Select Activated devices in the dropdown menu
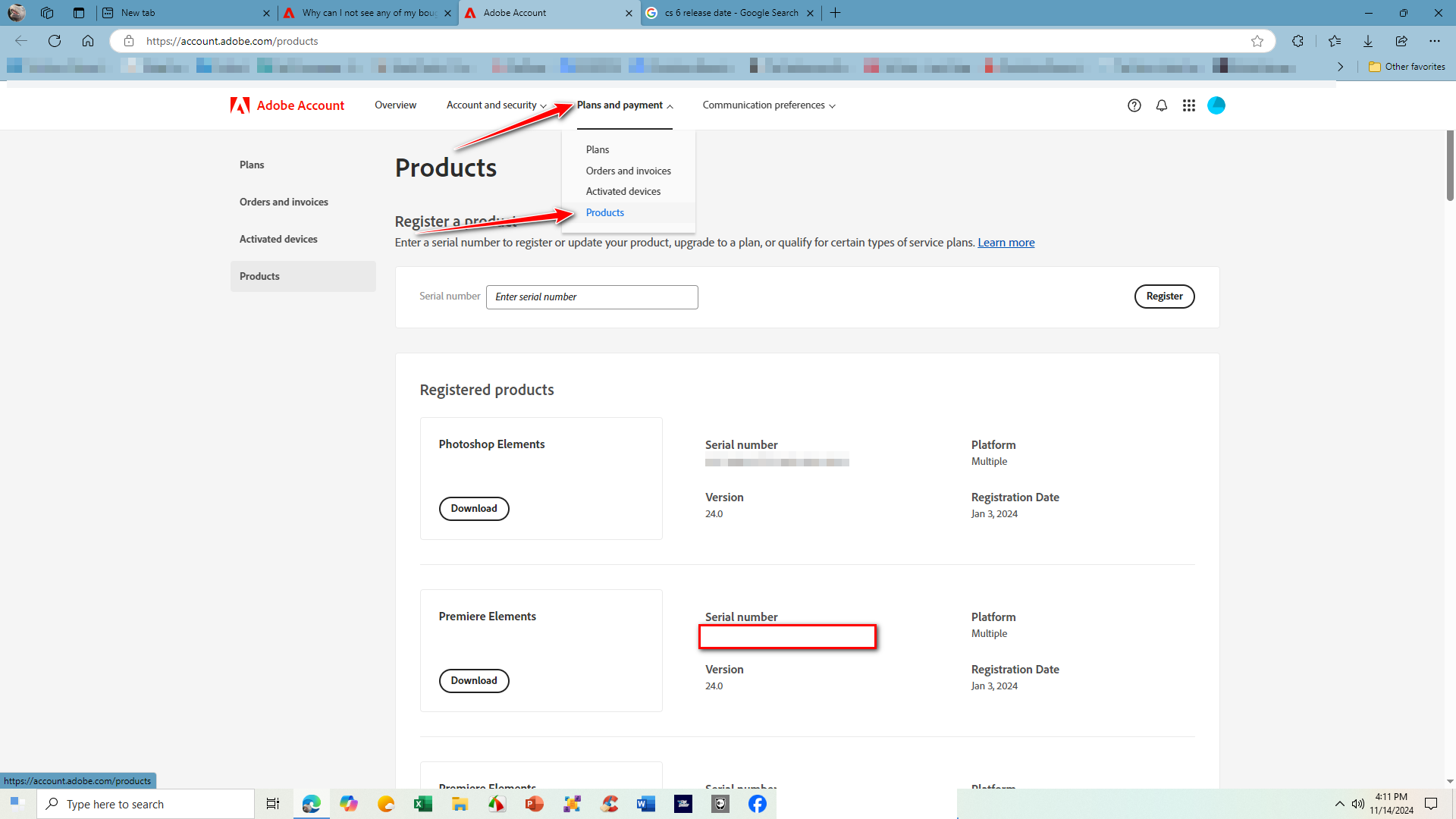 (623, 191)
